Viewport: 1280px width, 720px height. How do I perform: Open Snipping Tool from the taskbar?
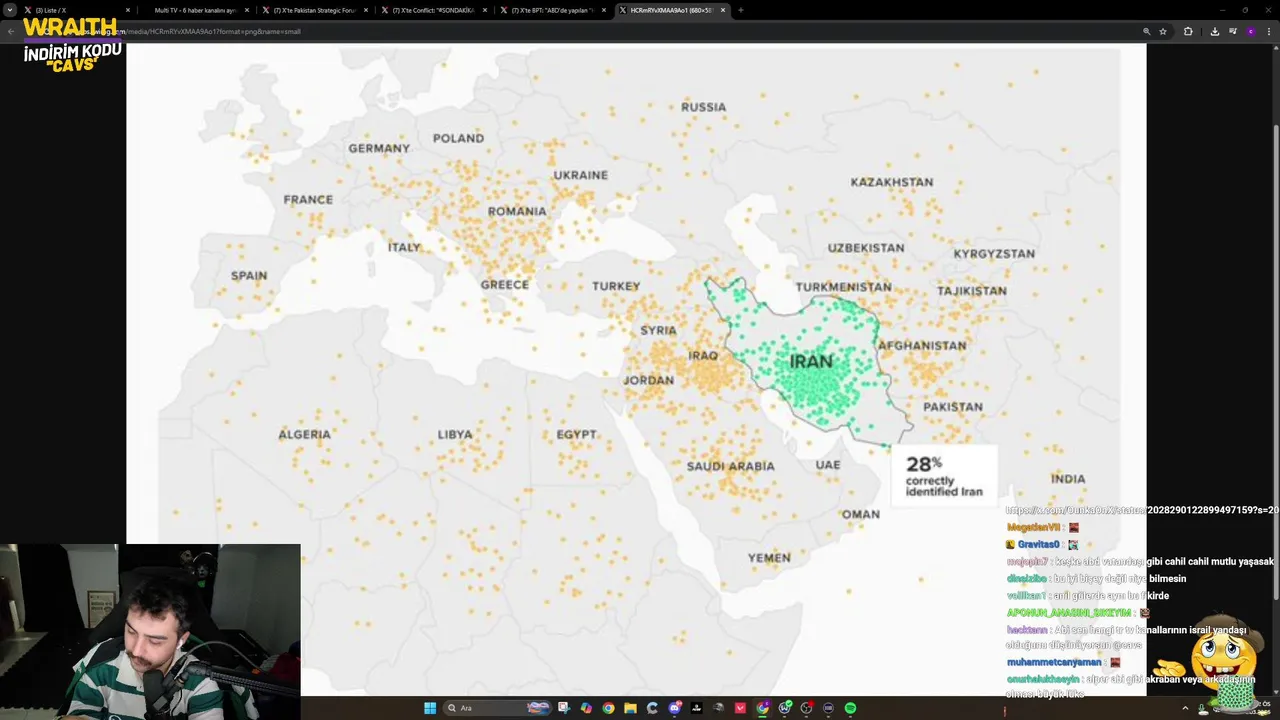564,708
